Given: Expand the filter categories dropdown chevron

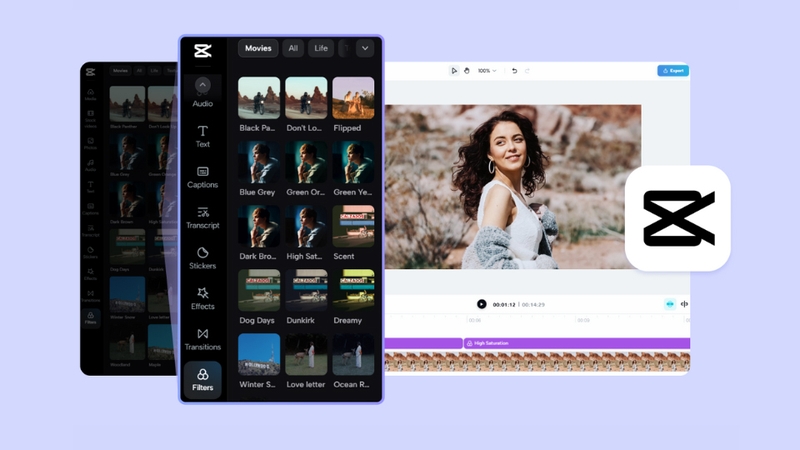Looking at the screenshot, I should click(365, 48).
